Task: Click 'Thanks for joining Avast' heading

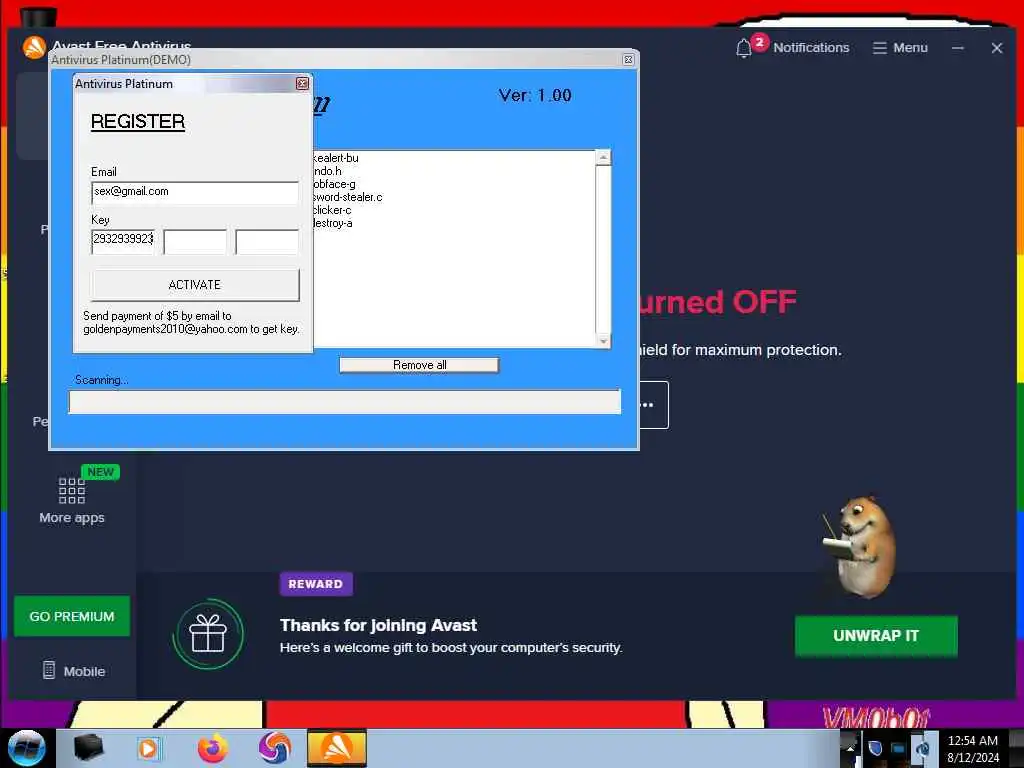Action: pos(378,626)
